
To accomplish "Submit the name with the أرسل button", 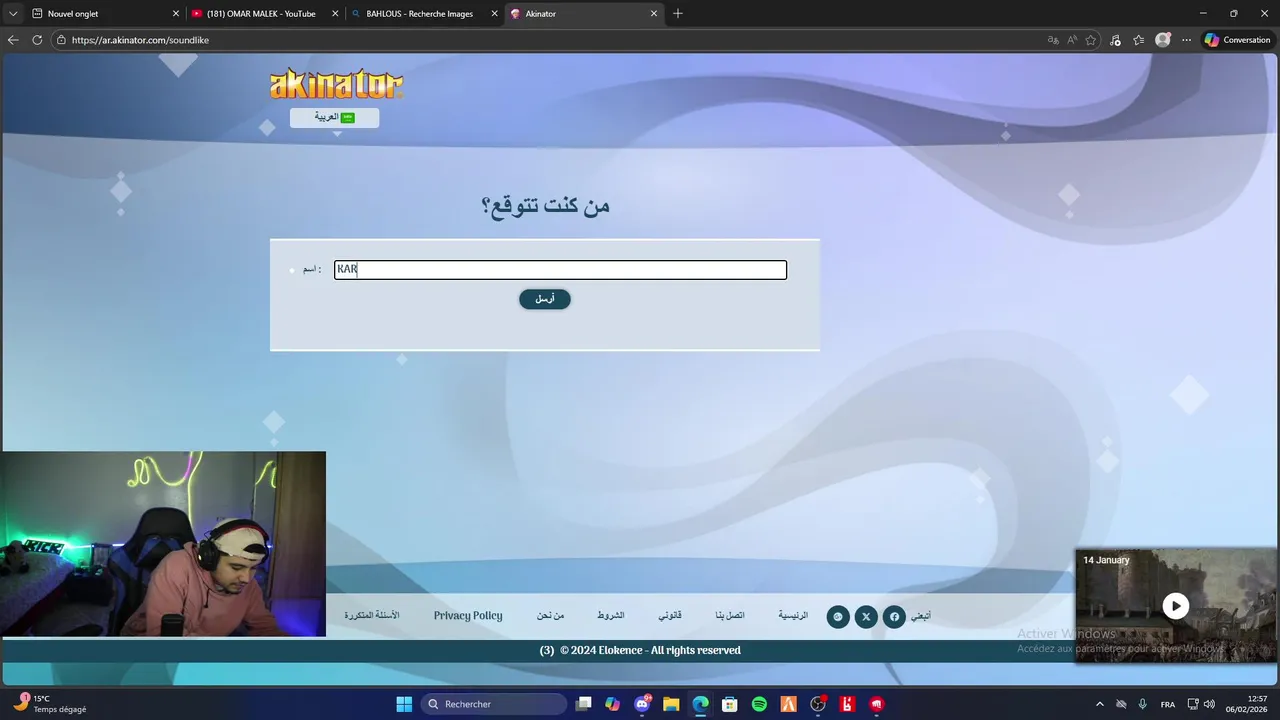I will point(545,299).
